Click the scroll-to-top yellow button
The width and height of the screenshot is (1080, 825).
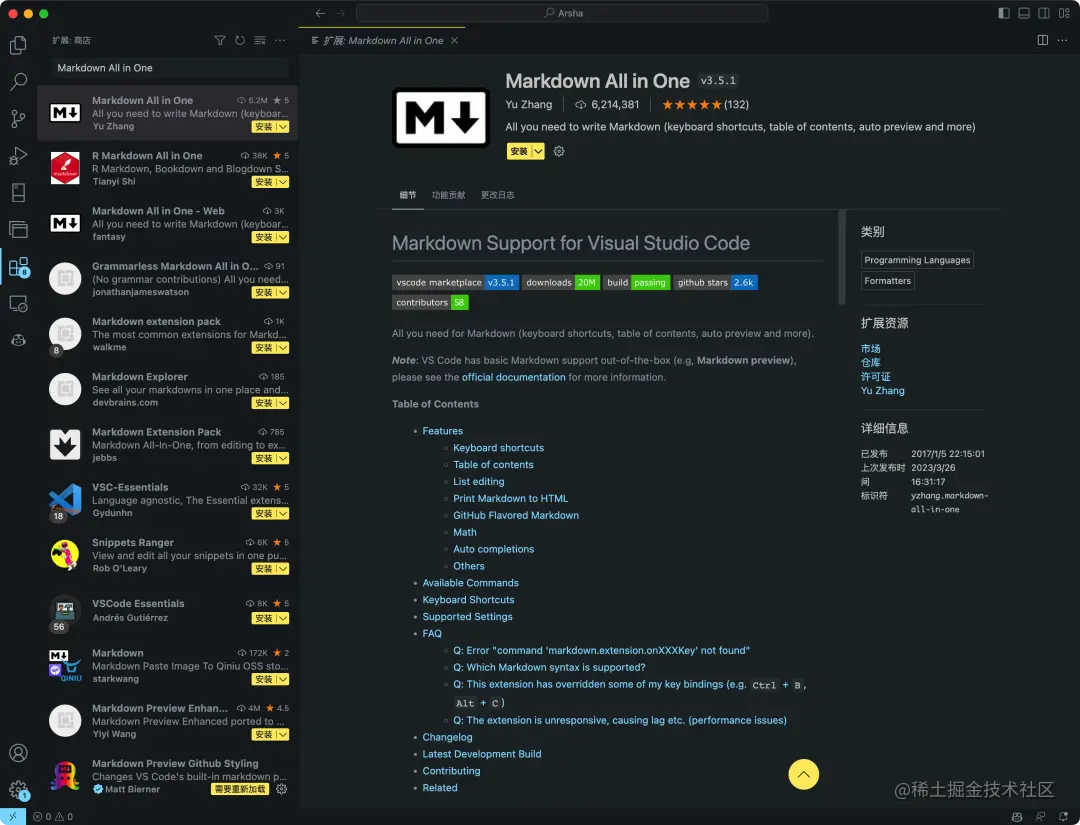[x=803, y=775]
